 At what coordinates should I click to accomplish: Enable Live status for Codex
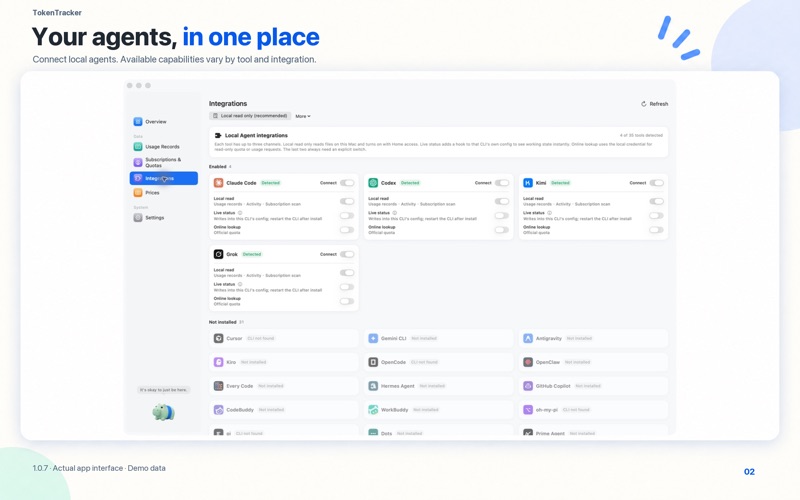502,215
